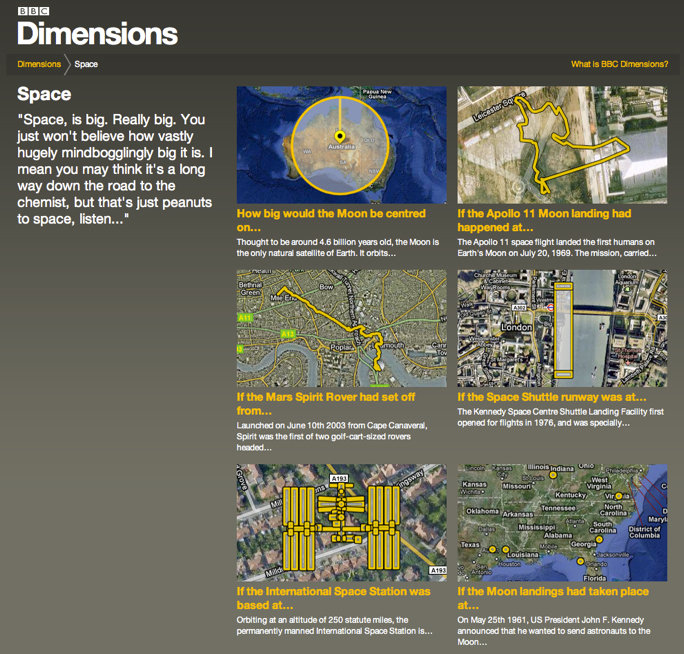
Task: Open the International Space Station overlay thumbnail
Action: click(342, 523)
